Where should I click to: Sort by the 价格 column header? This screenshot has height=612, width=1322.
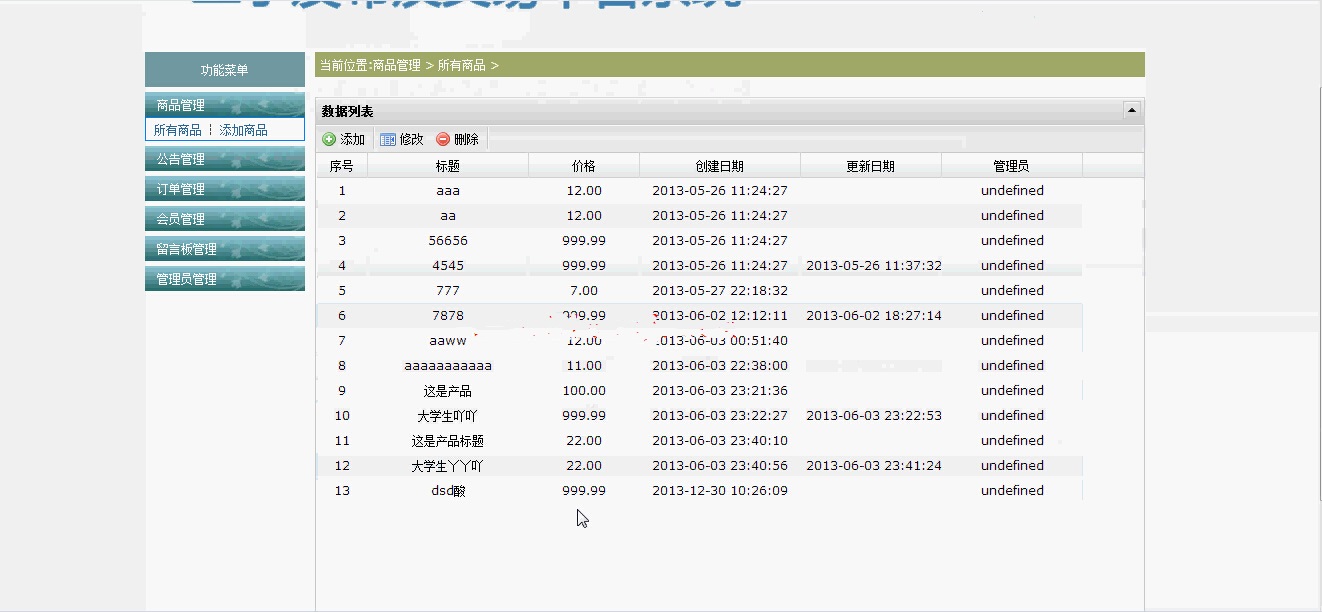(584, 166)
